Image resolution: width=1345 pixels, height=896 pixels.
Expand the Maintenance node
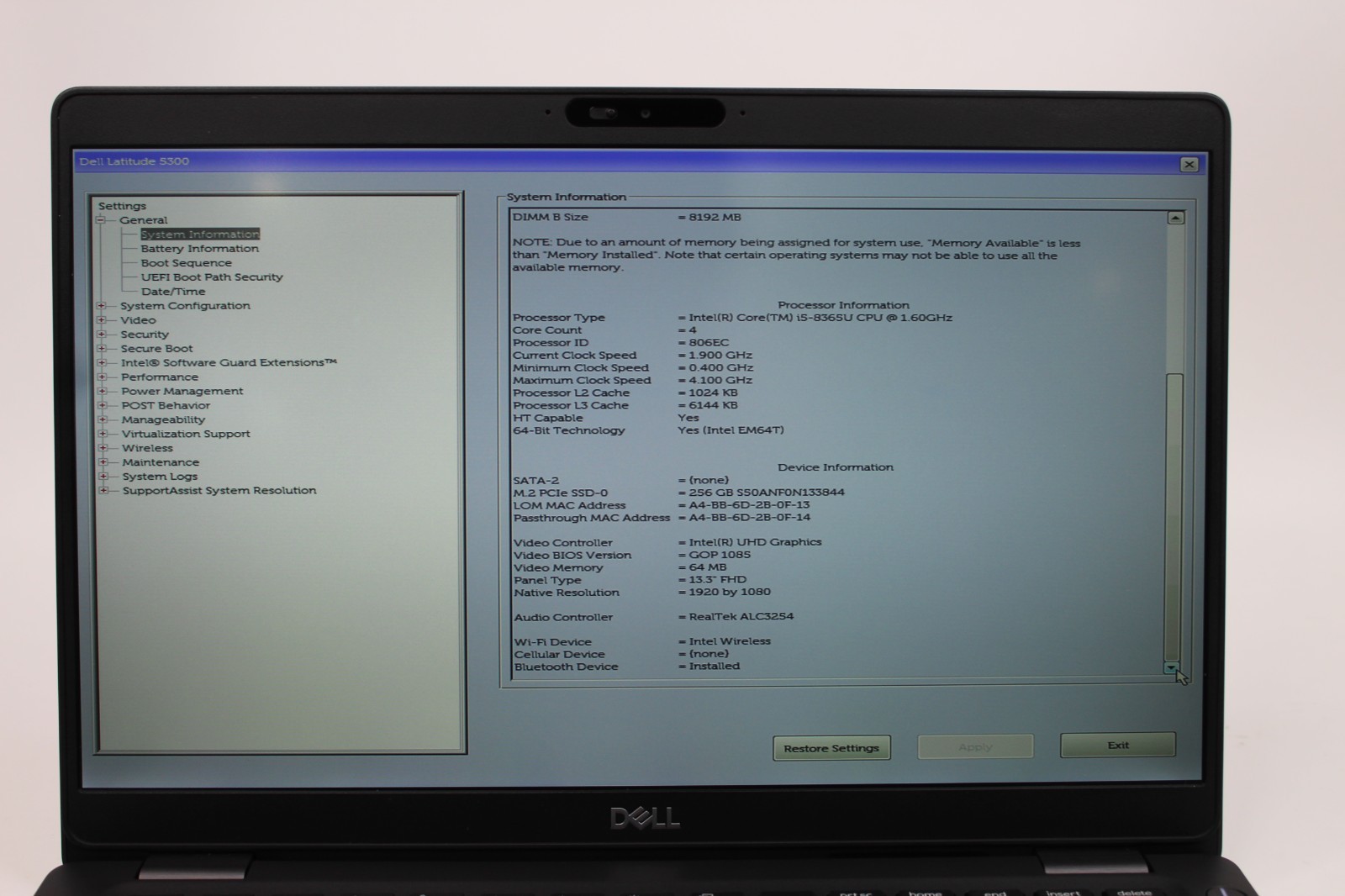click(103, 462)
